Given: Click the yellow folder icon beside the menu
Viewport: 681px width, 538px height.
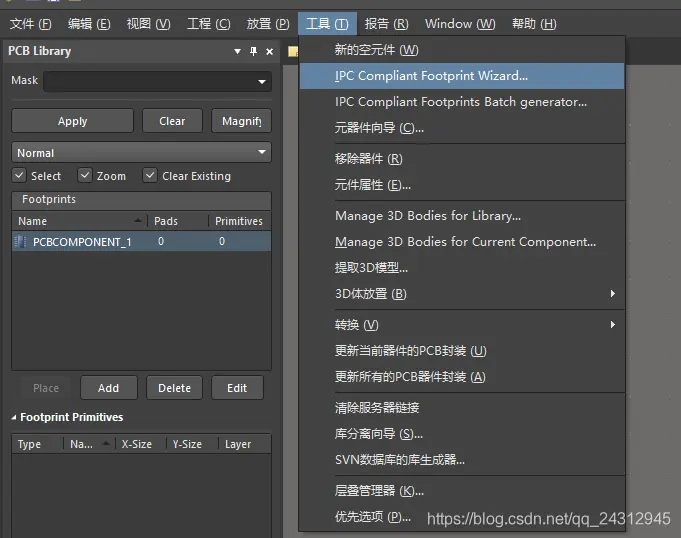Looking at the screenshot, I should point(293,51).
